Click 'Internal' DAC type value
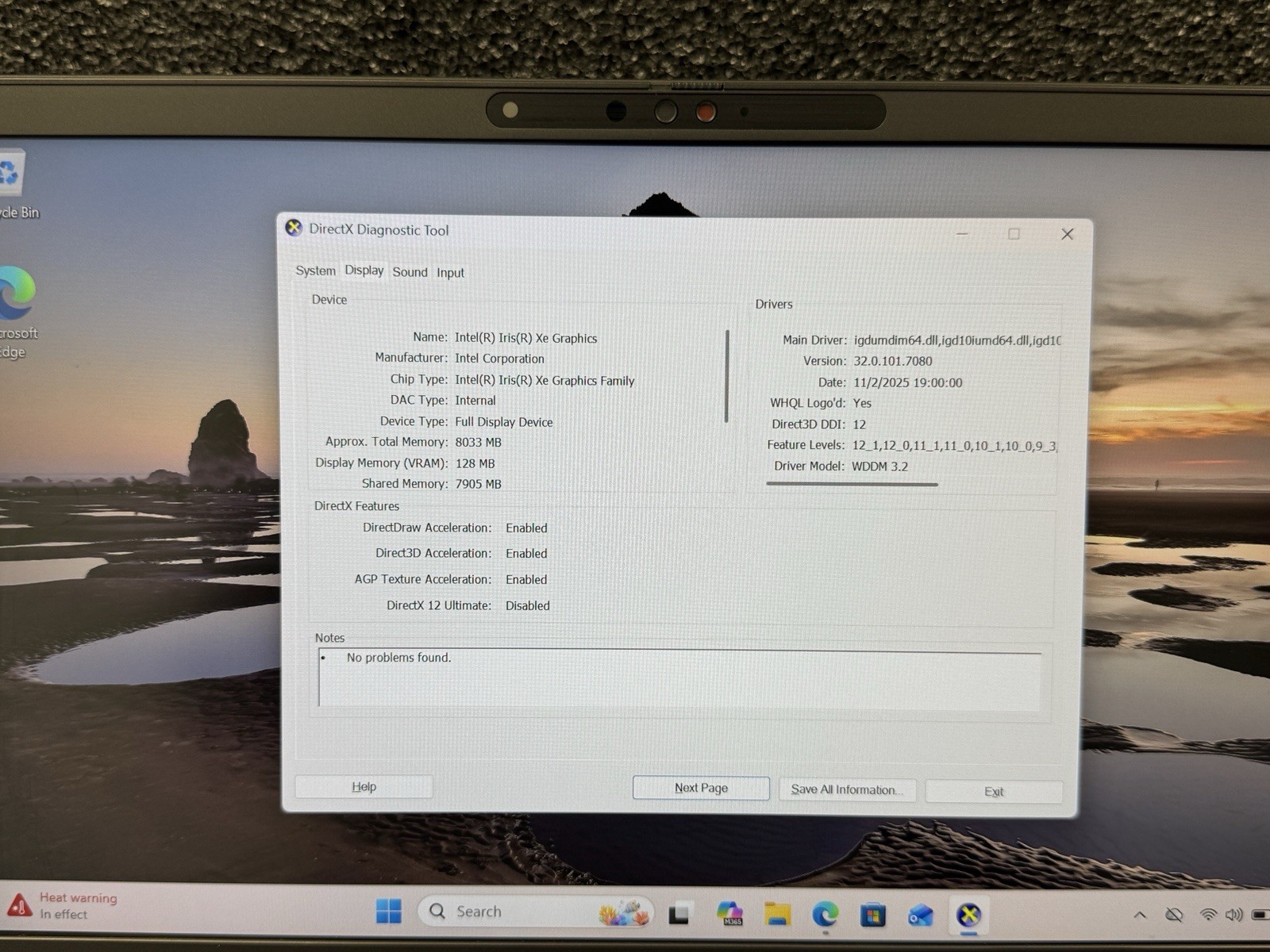1270x952 pixels. click(x=475, y=401)
